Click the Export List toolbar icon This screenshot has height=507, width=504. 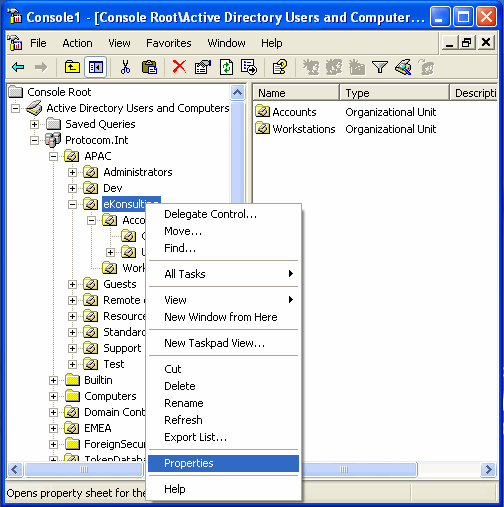point(249,67)
